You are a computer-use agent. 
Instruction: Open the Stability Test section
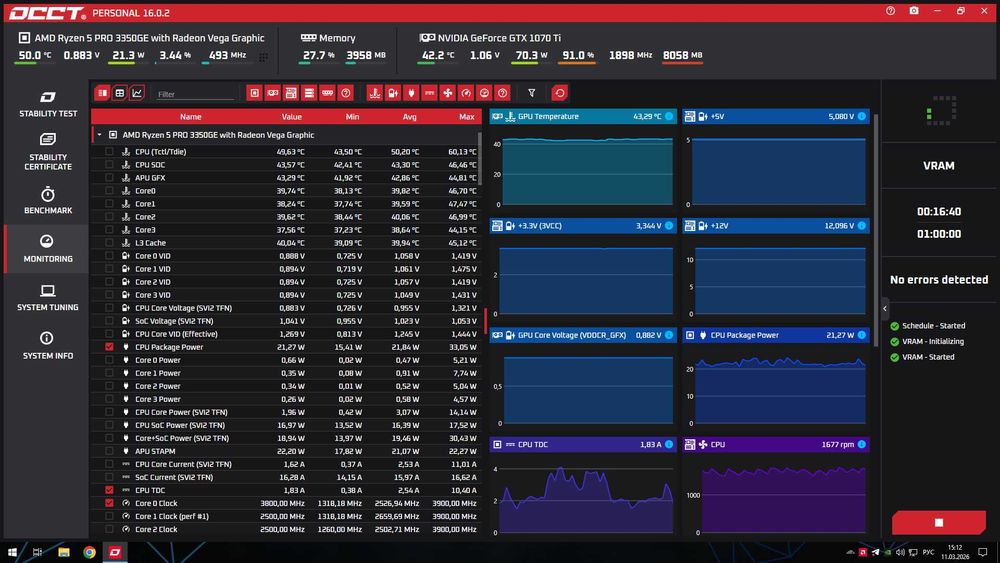click(48, 104)
